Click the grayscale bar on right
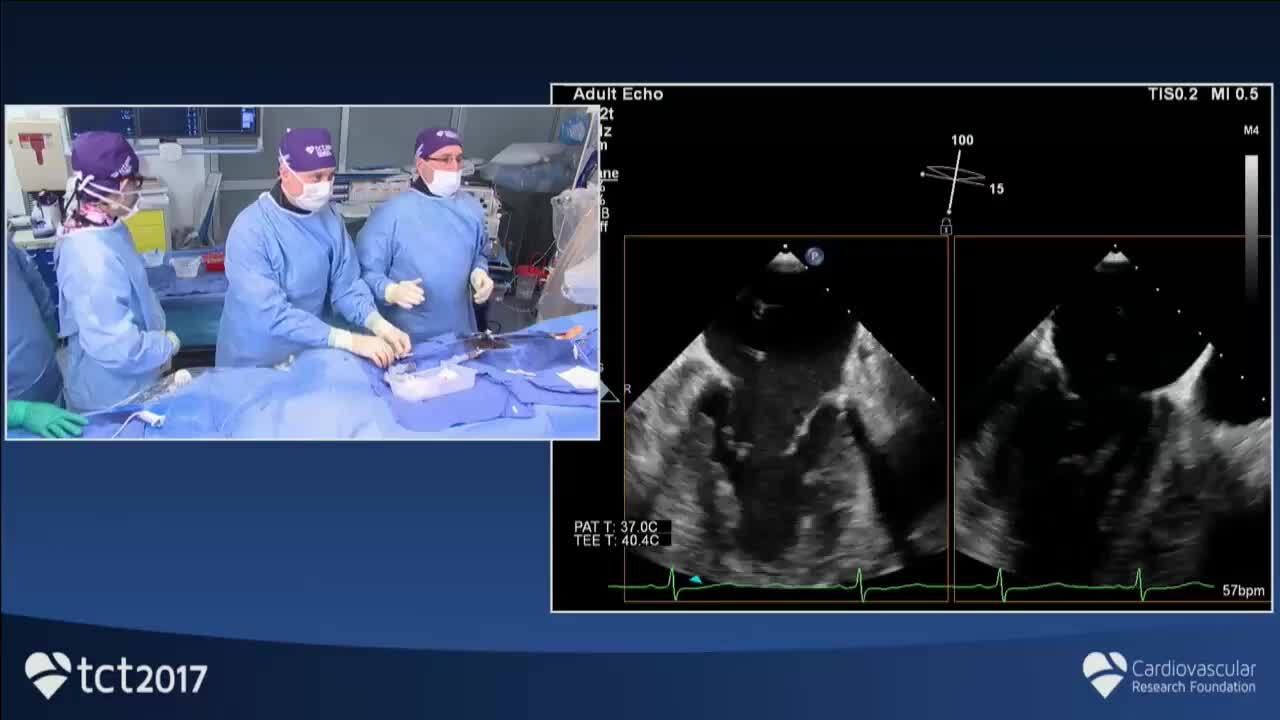Screen dimensions: 1280x720 [x=1251, y=225]
